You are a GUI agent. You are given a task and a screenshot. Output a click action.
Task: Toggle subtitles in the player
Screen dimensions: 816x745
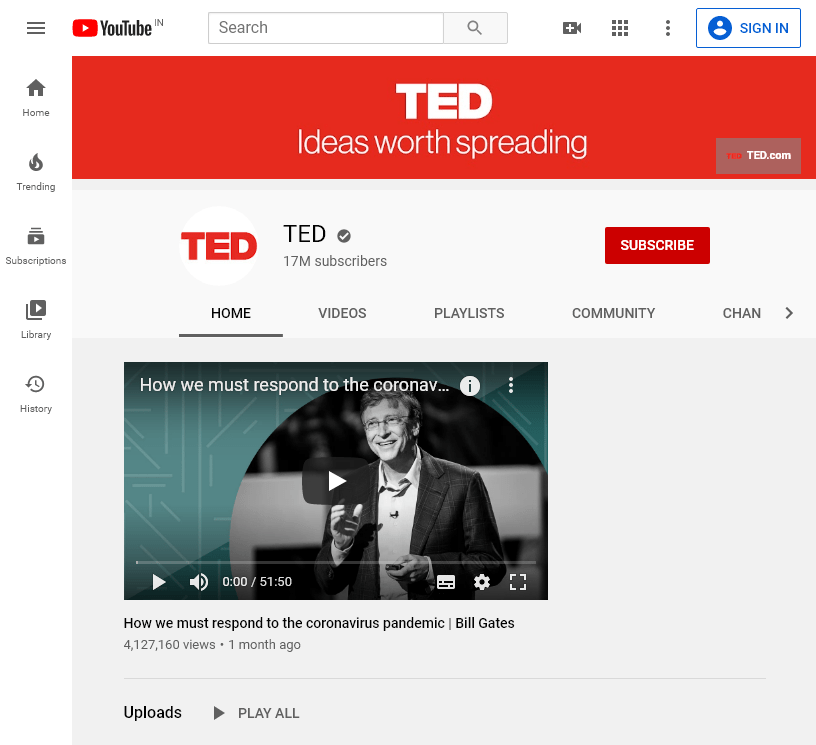point(446,582)
